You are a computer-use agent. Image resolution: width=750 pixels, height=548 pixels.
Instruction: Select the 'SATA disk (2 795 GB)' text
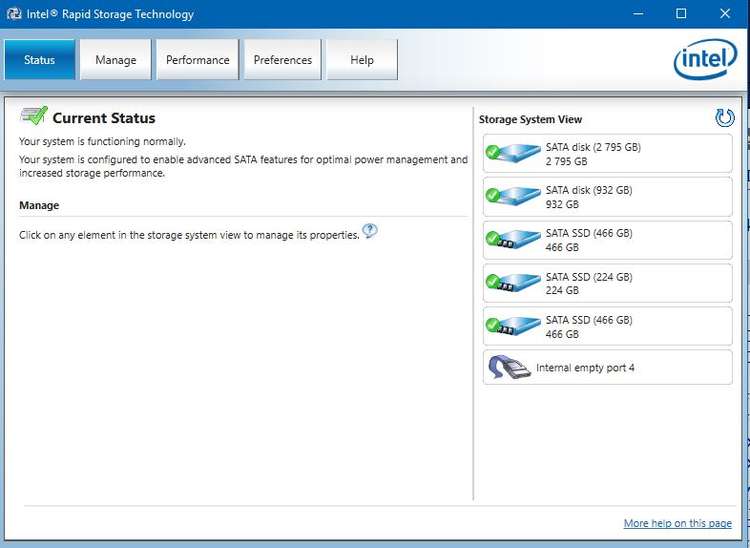click(593, 147)
